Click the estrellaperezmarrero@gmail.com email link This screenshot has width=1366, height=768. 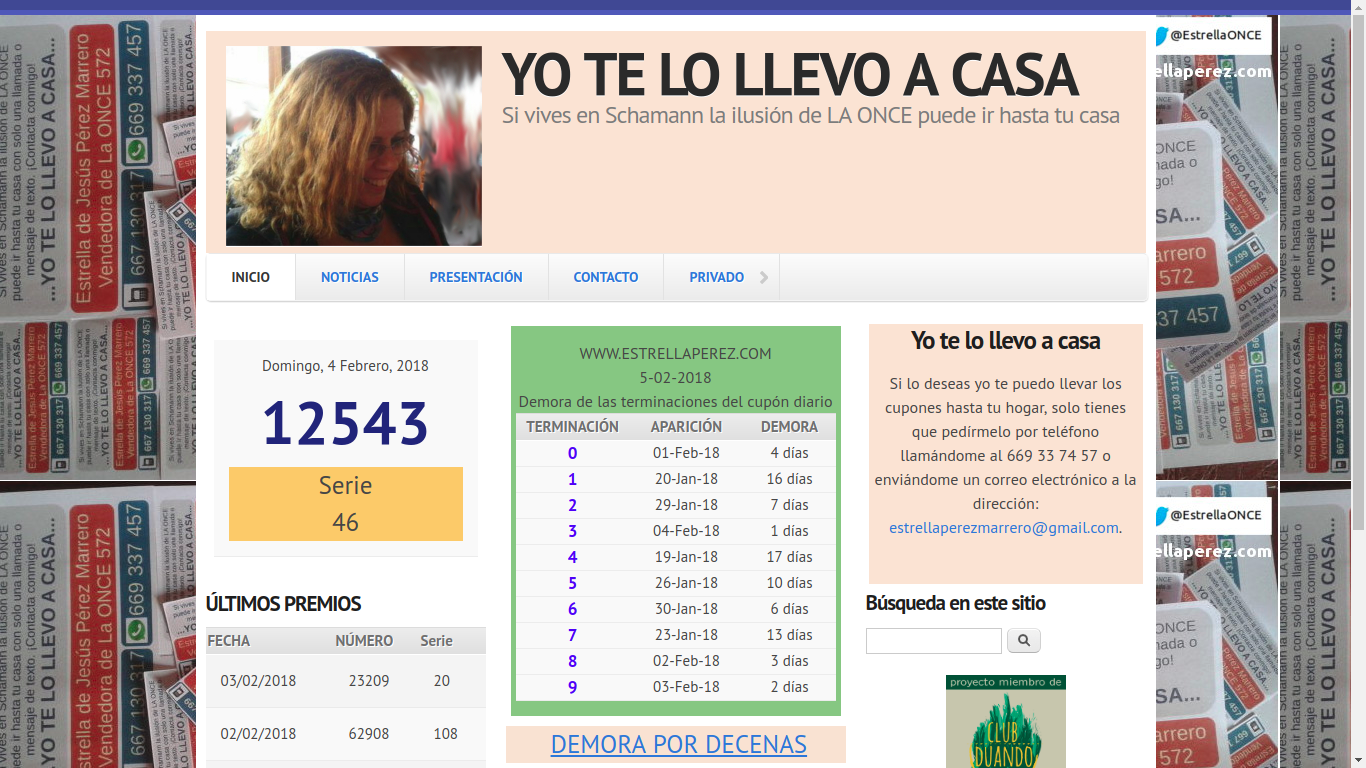[1003, 528]
